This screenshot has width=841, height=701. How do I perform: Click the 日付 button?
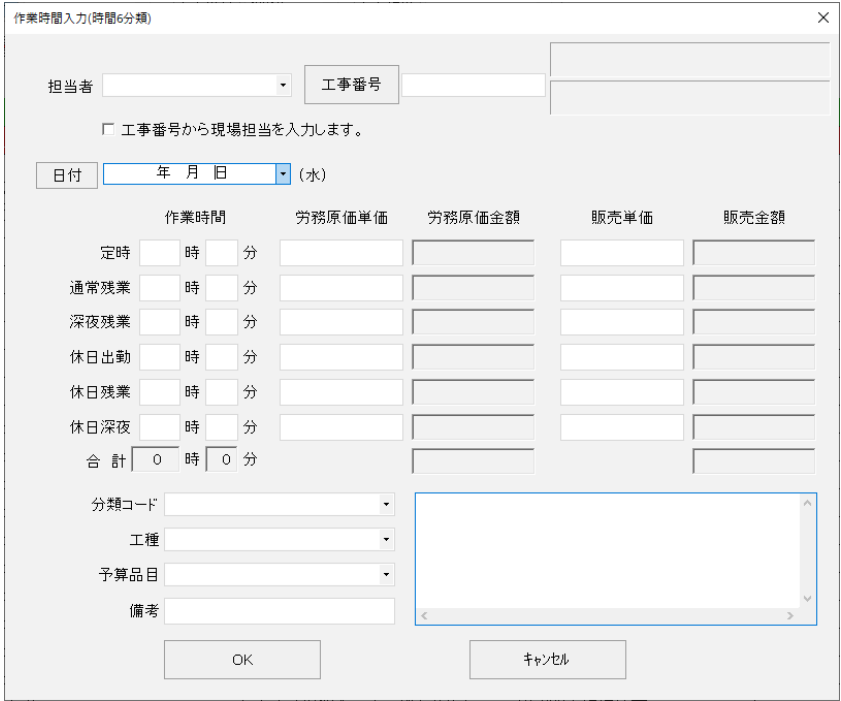pyautogui.click(x=67, y=174)
